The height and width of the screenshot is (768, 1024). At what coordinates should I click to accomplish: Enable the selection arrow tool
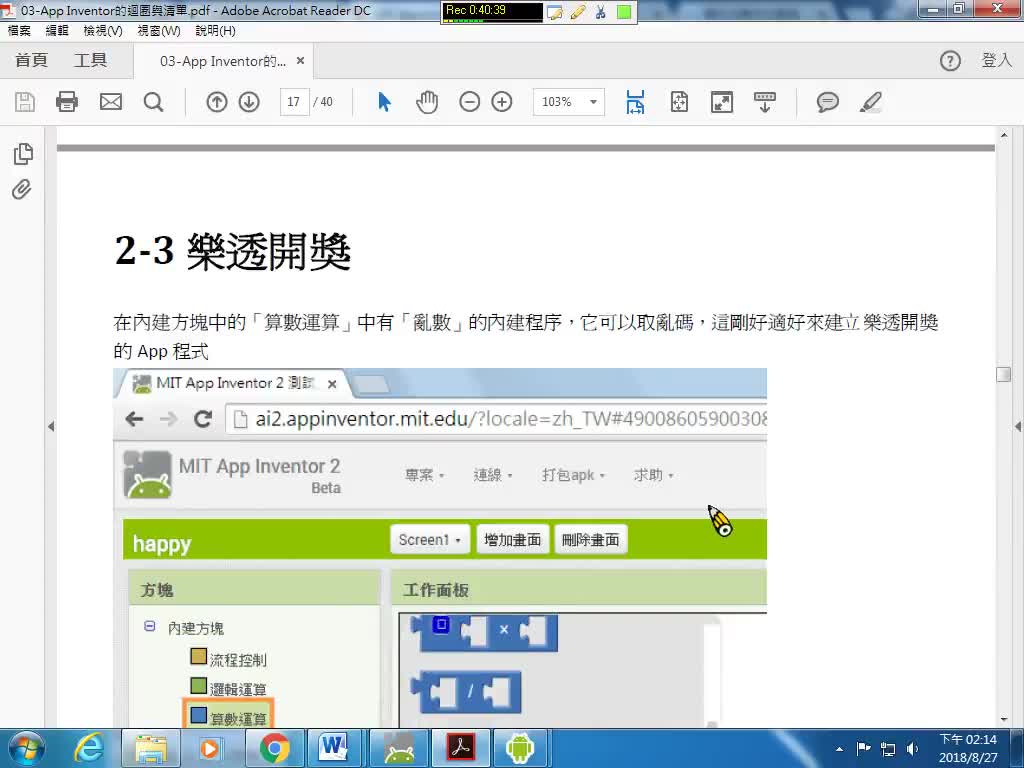[x=383, y=101]
